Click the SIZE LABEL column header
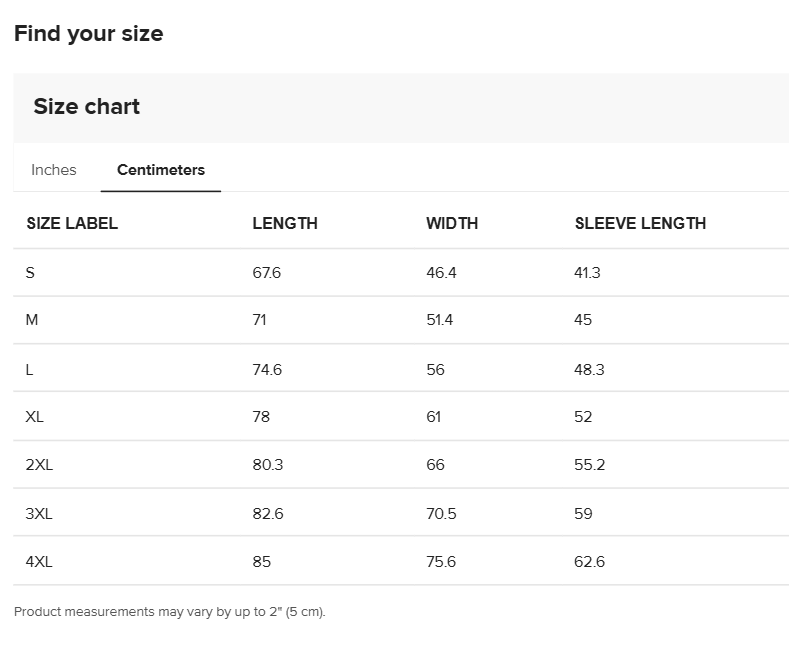The width and height of the screenshot is (789, 662). point(72,223)
